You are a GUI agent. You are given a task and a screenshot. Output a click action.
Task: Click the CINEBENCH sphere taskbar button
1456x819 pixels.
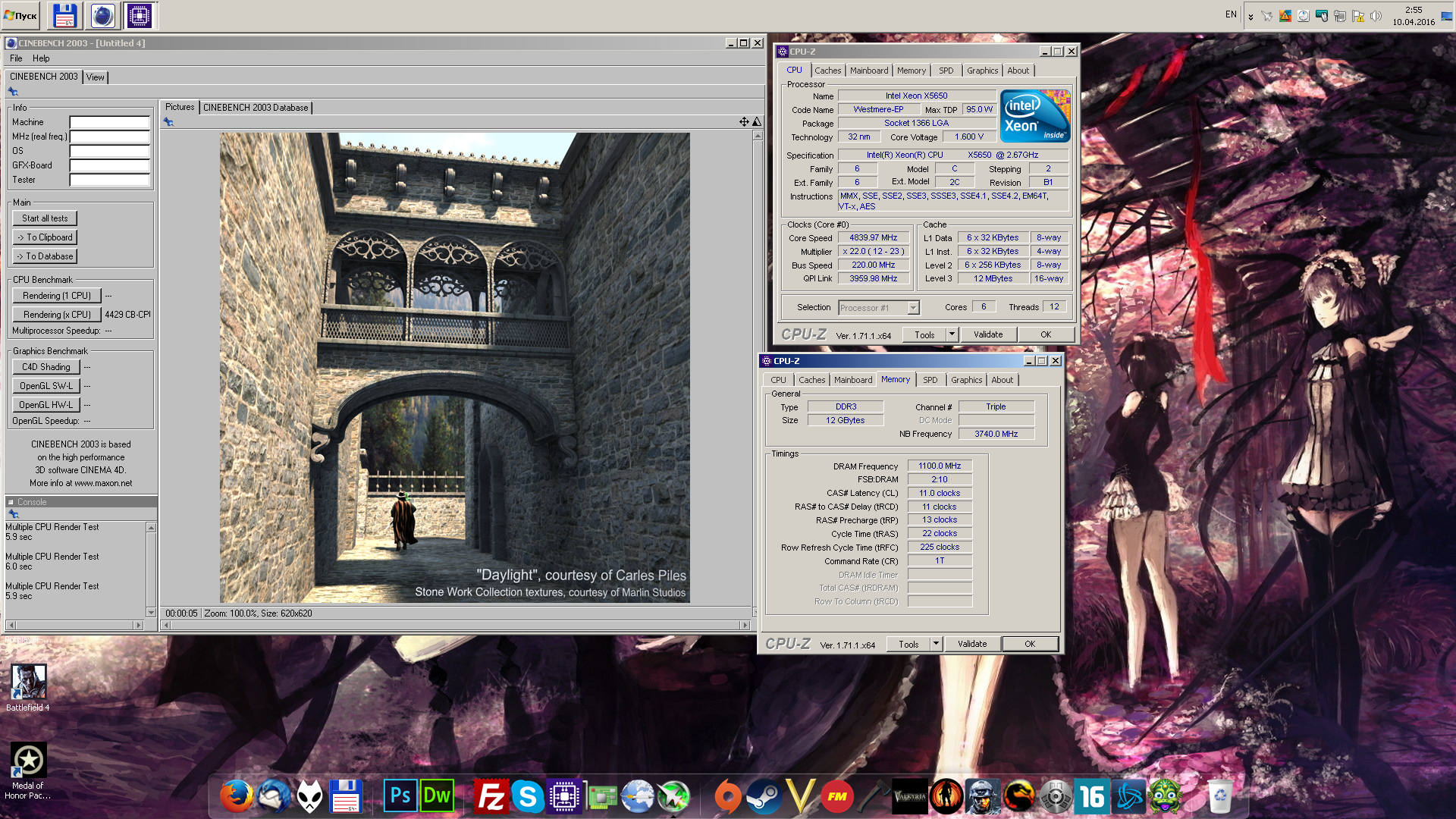coord(103,15)
